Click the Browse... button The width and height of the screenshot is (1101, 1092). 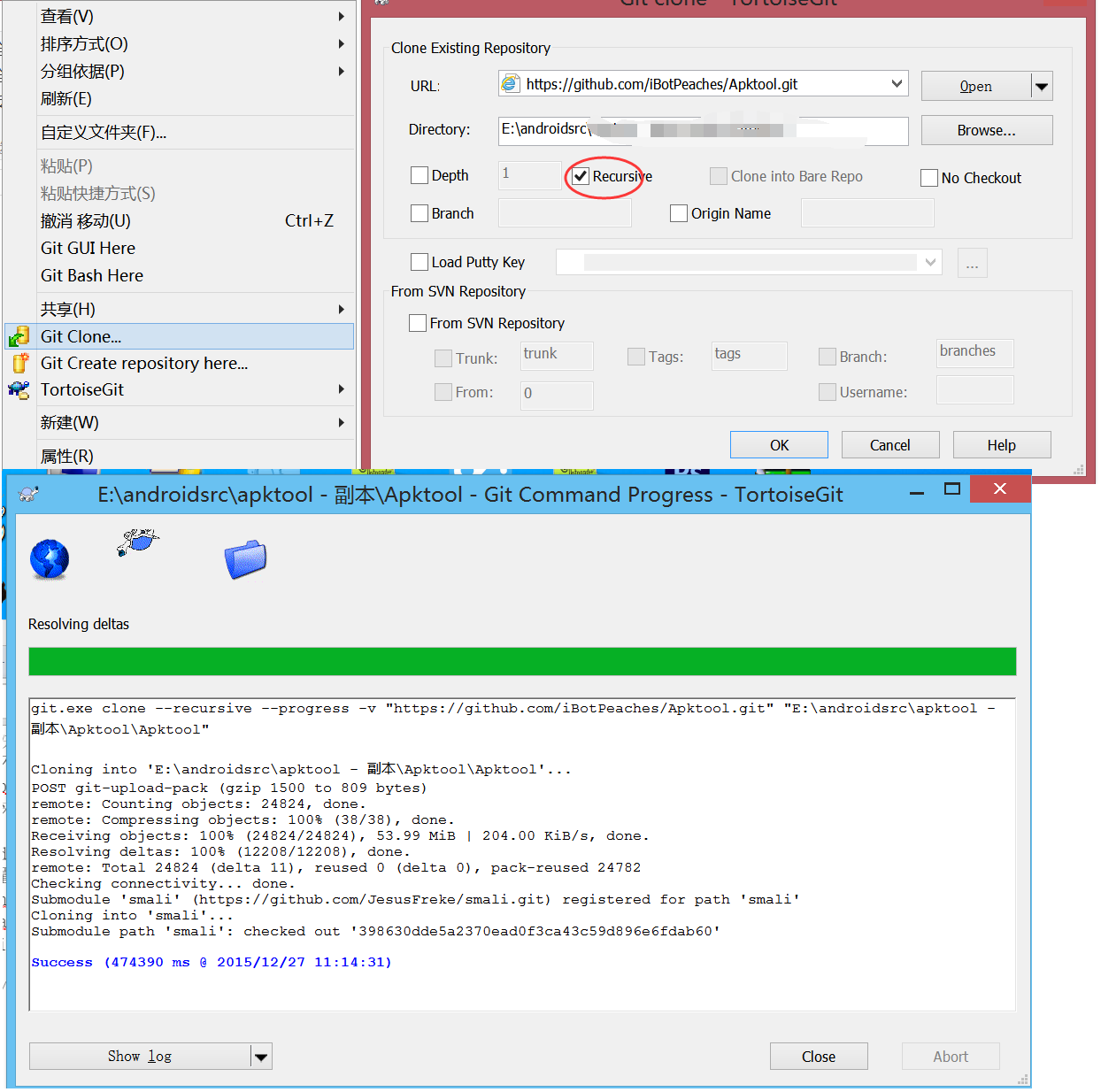(x=987, y=130)
